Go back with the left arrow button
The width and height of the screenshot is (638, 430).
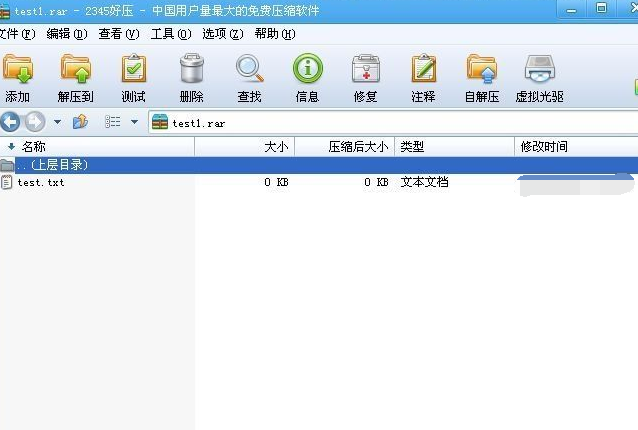tap(10, 122)
